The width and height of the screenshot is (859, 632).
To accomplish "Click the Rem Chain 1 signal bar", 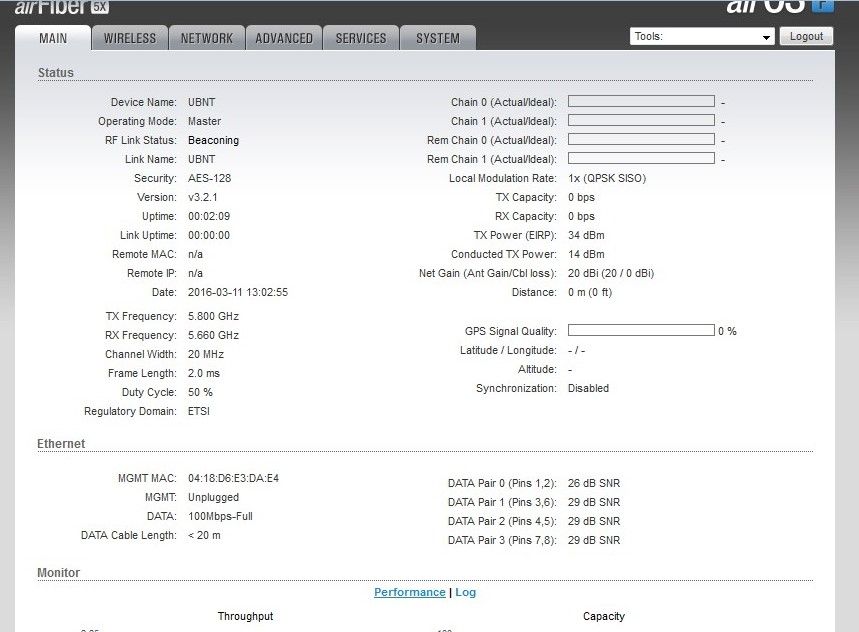I will 641,159.
